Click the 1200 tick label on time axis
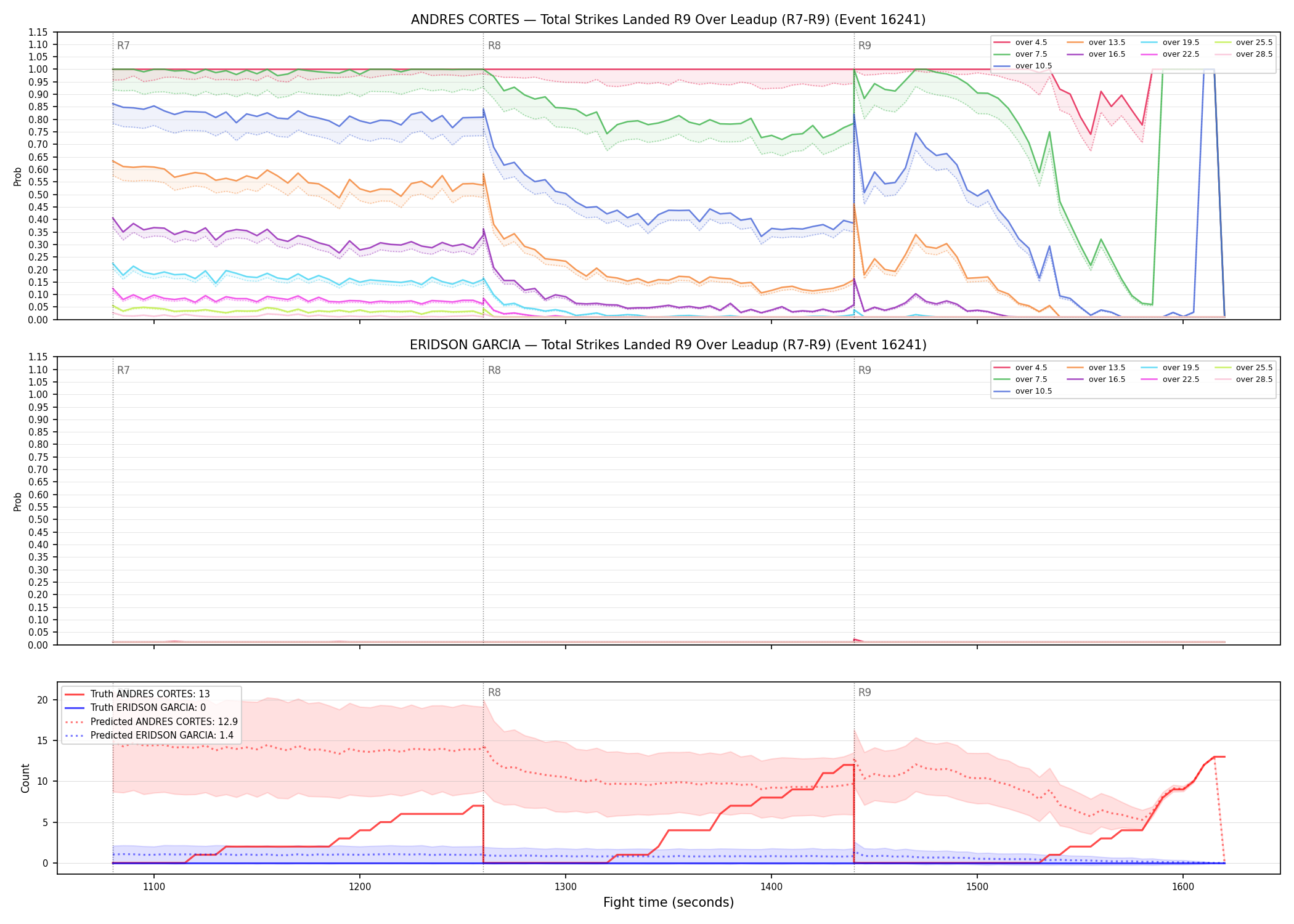 click(x=360, y=886)
